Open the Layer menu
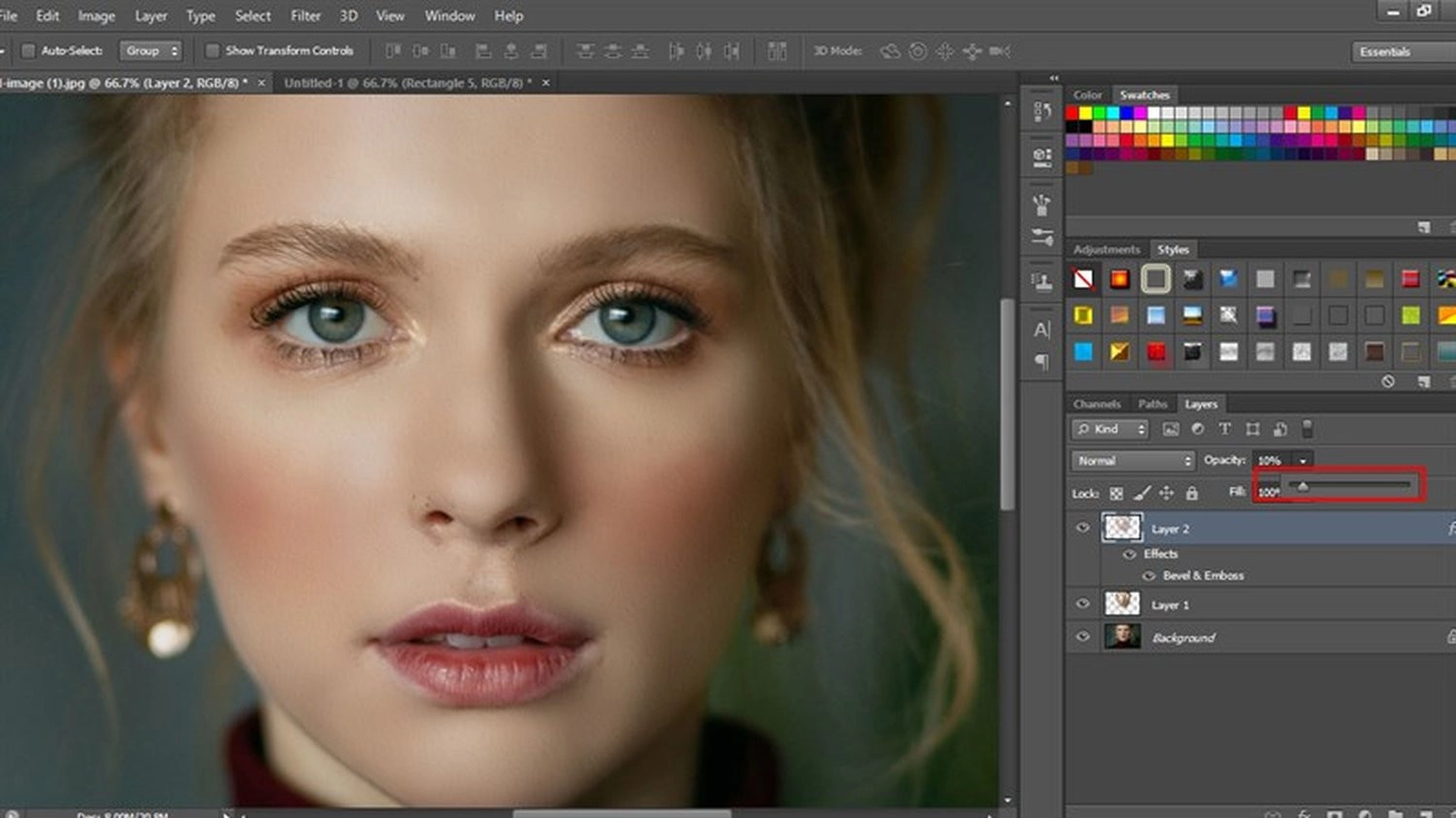The width and height of the screenshot is (1456, 818). click(150, 16)
